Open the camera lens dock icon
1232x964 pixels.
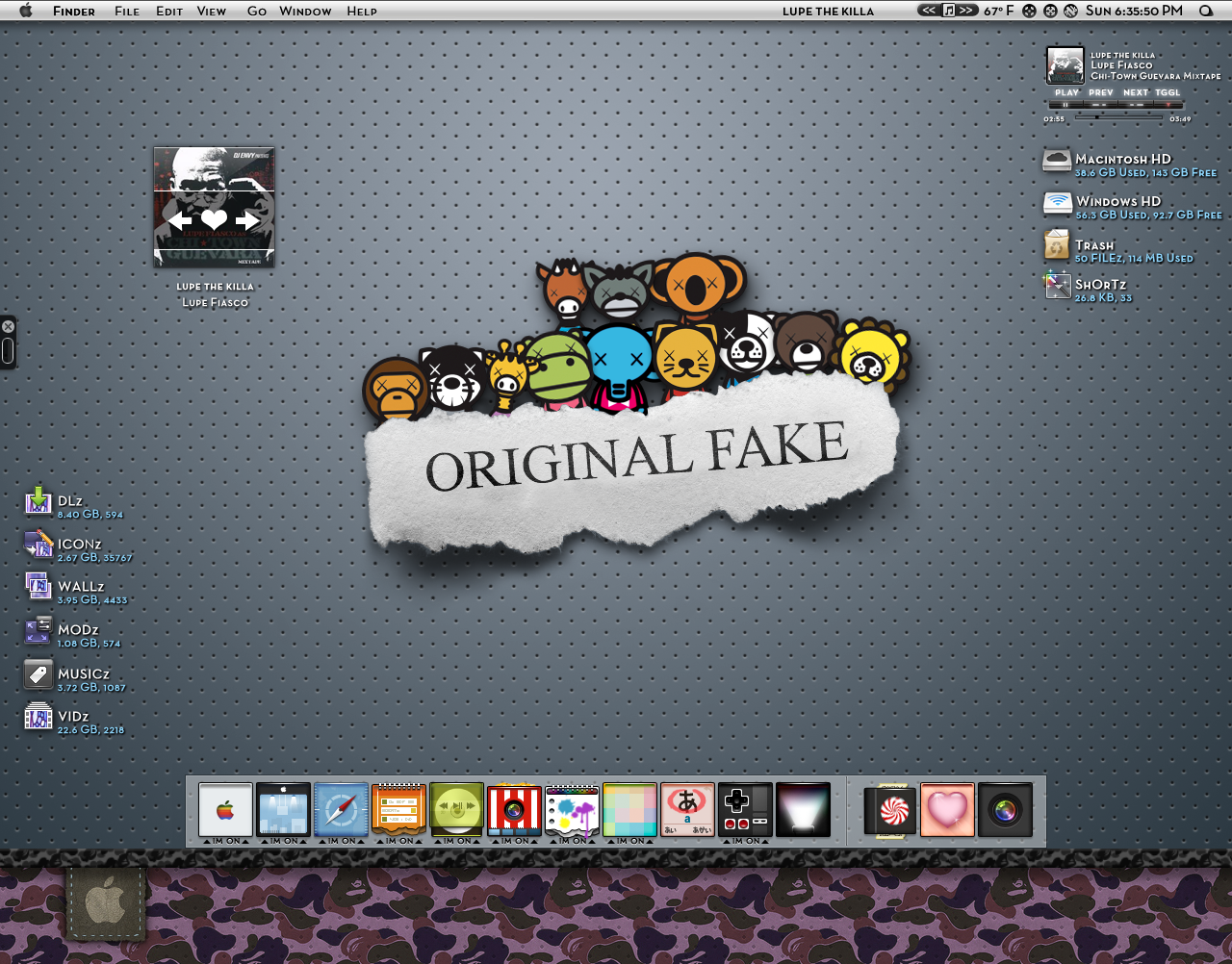pyautogui.click(x=1006, y=810)
